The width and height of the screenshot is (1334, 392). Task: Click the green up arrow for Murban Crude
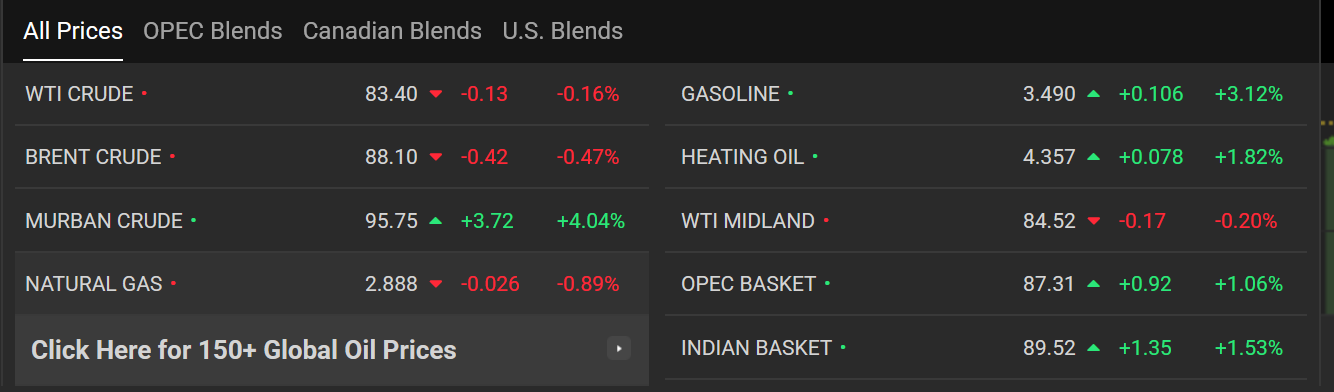[x=435, y=221]
